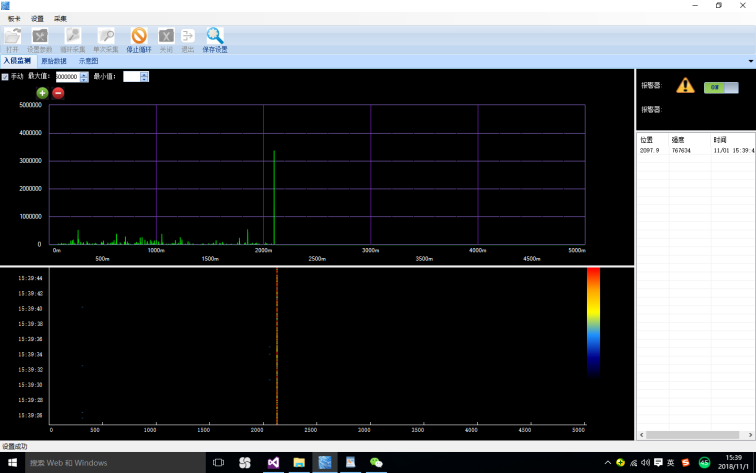Click the 打开 open folder icon
The height and width of the screenshot is (473, 756).
coord(12,36)
